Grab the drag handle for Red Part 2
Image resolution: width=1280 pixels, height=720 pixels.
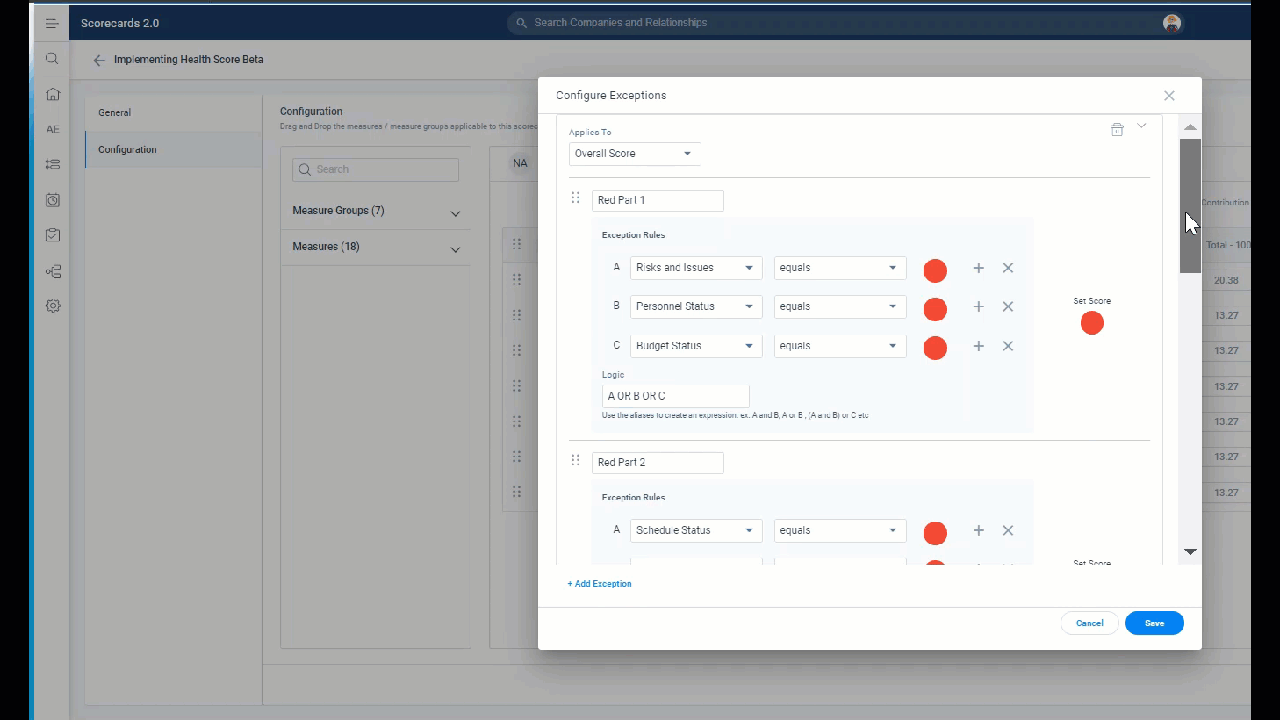575,460
